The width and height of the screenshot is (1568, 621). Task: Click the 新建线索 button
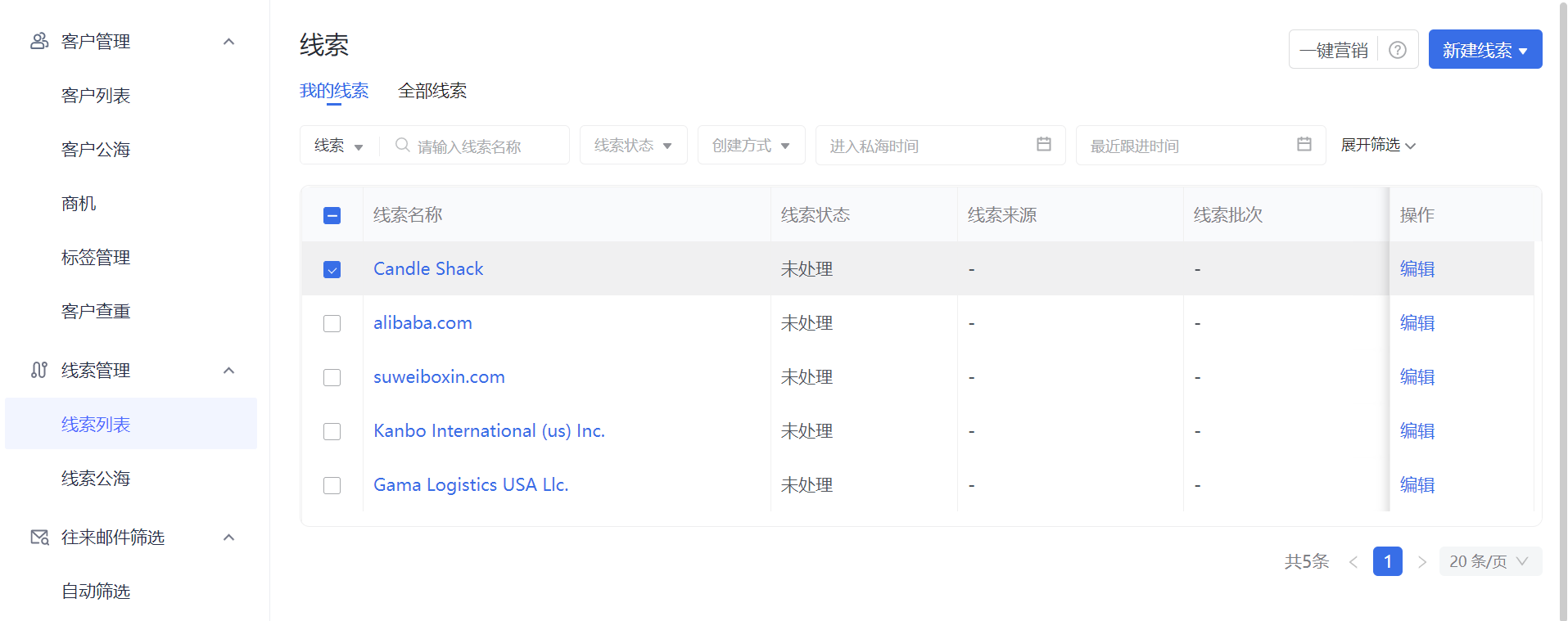coord(1484,50)
